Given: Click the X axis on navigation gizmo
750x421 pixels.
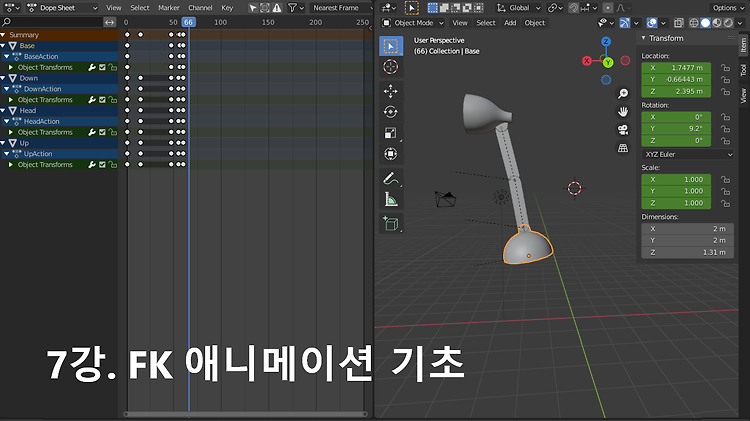Looking at the screenshot, I should pyautogui.click(x=587, y=61).
